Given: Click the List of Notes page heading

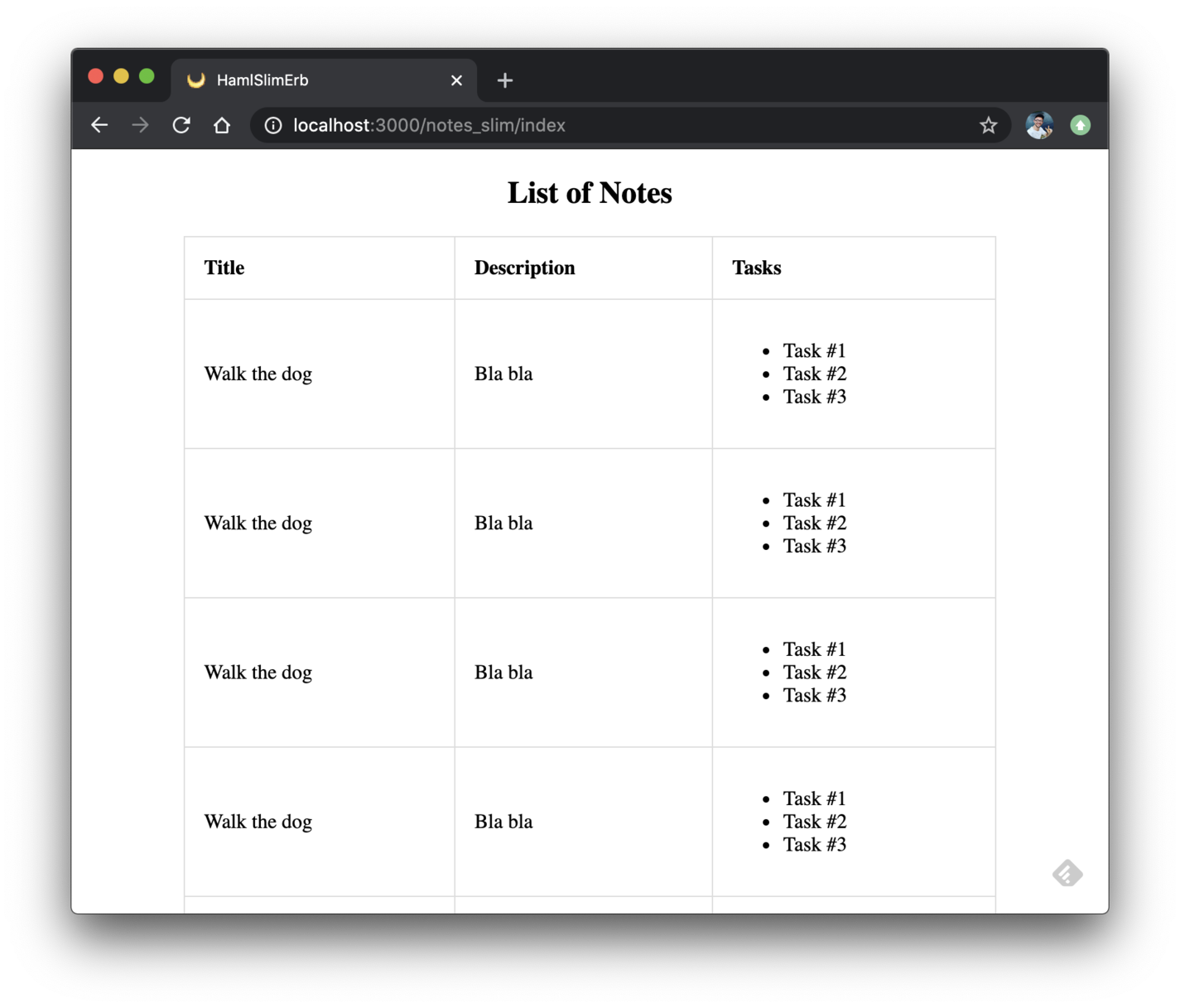Looking at the screenshot, I should coord(590,192).
